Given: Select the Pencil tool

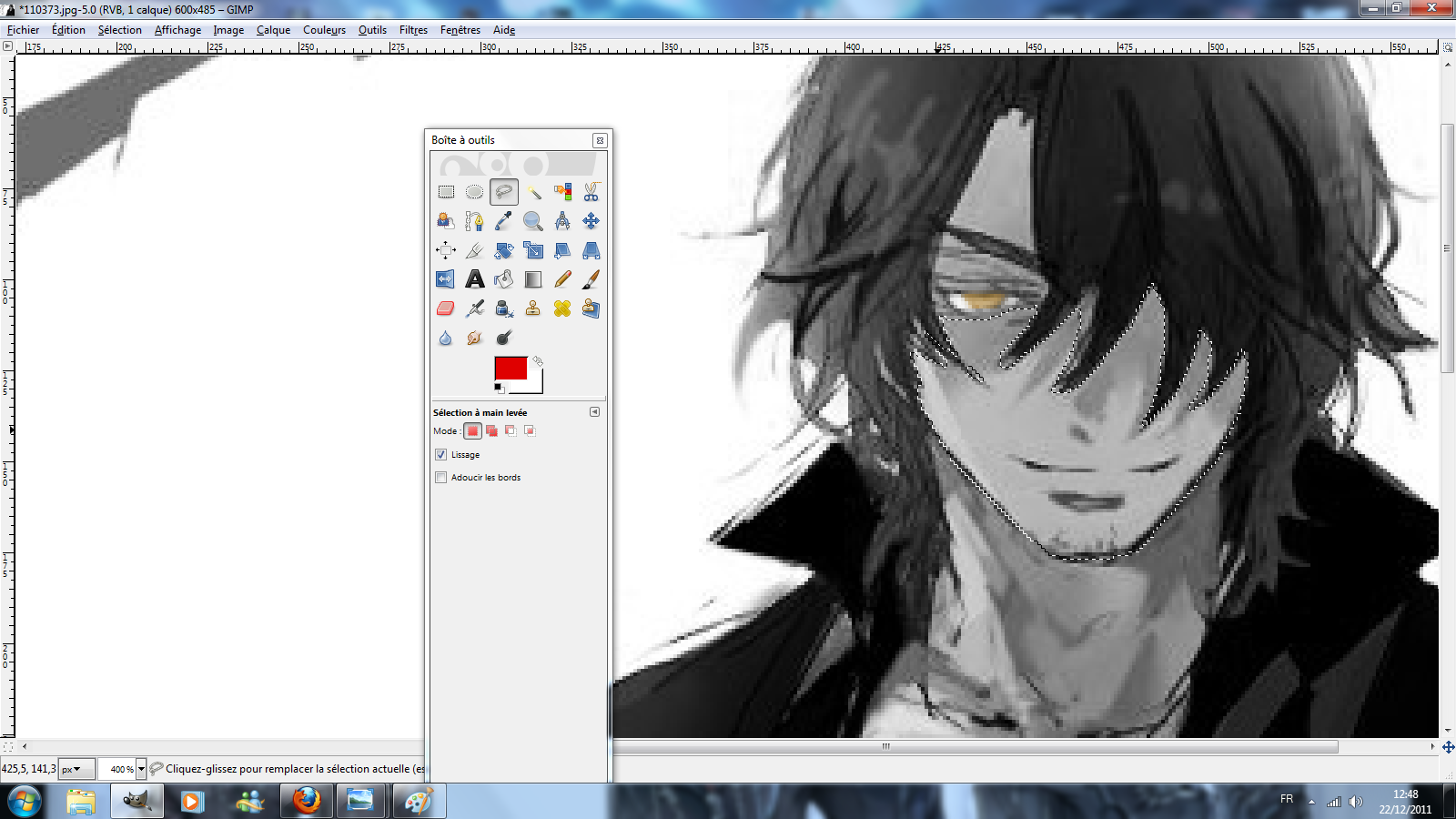Looking at the screenshot, I should (562, 279).
